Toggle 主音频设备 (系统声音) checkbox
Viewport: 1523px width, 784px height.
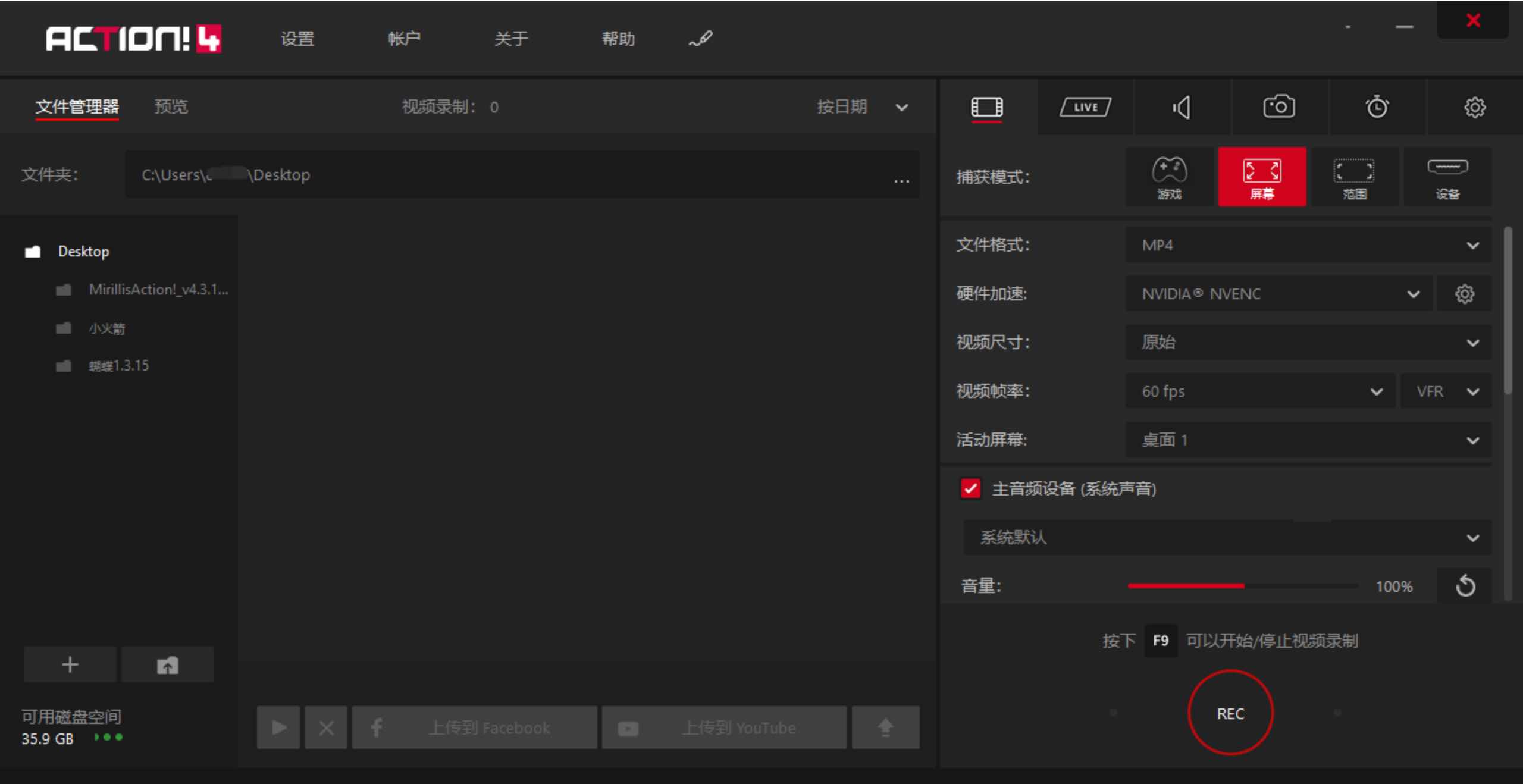pyautogui.click(x=970, y=489)
